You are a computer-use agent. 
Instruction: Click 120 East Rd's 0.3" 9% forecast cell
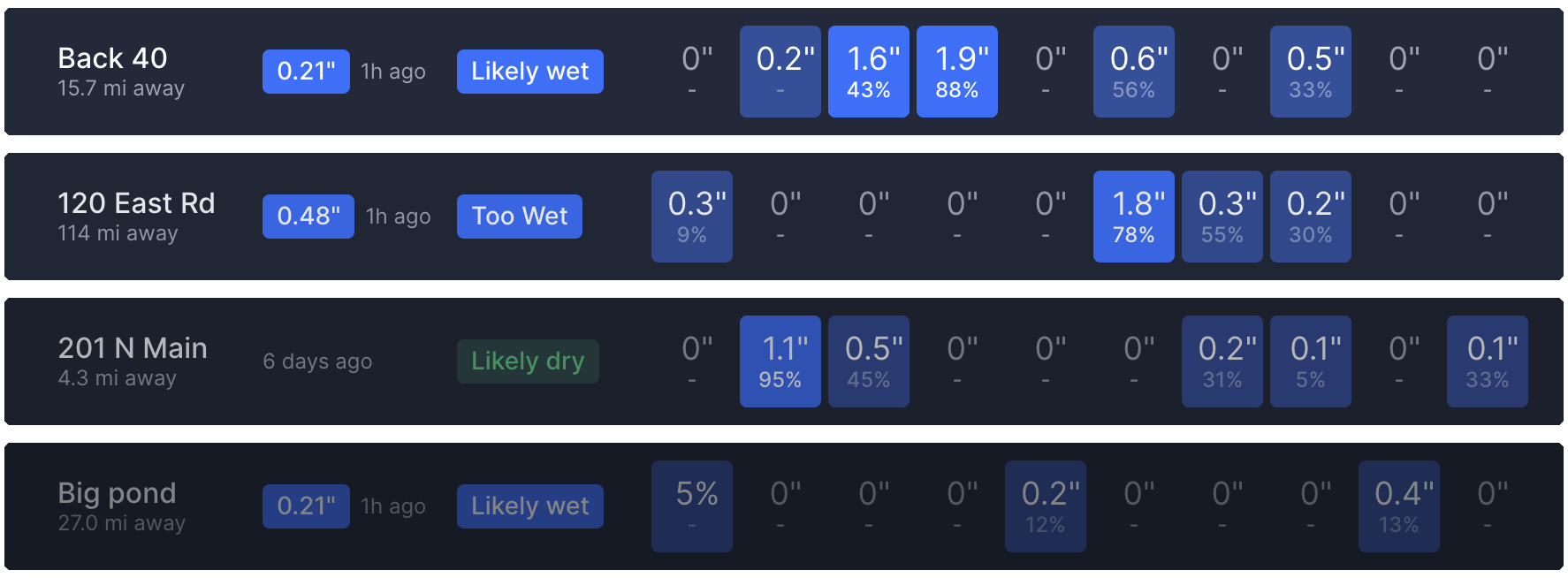click(691, 217)
